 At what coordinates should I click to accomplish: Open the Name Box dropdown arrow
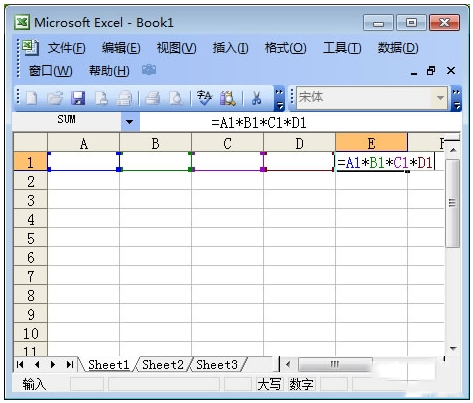click(129, 122)
